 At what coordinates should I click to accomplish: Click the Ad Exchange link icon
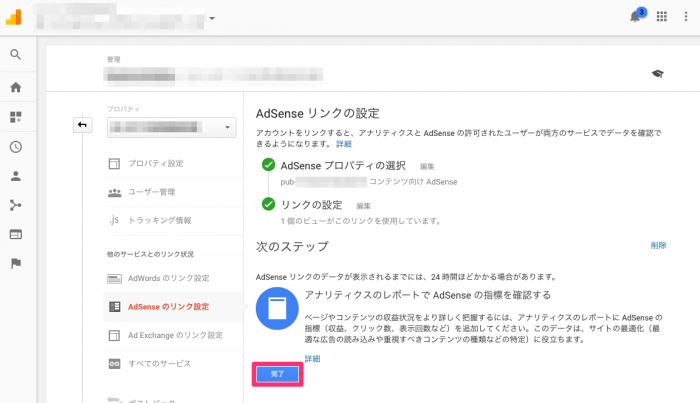(x=114, y=335)
